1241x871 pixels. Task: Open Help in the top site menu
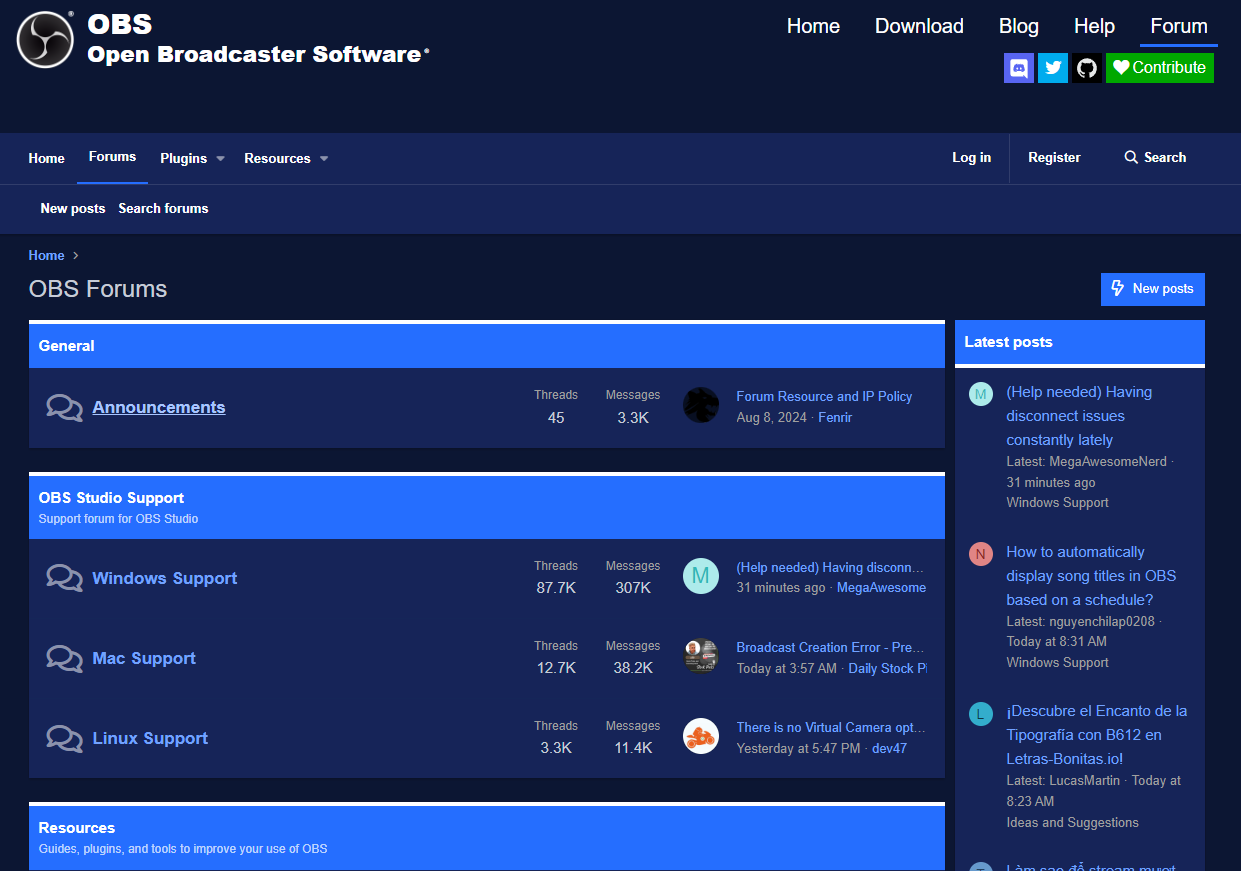point(1094,26)
